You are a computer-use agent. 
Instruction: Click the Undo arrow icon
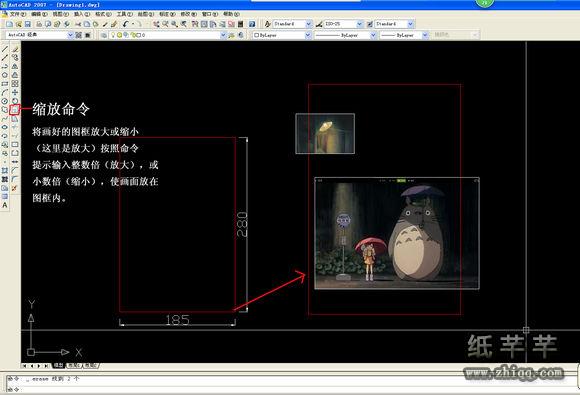click(125, 24)
